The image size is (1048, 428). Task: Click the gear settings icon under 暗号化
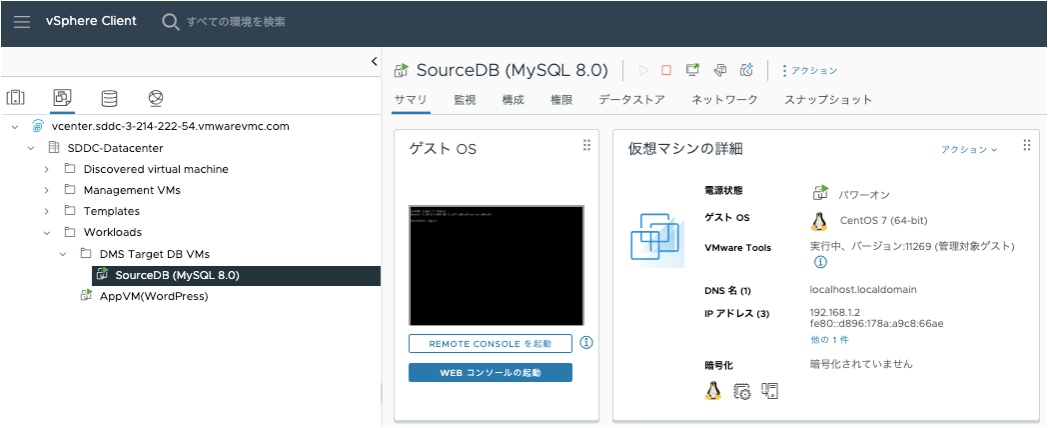tap(742, 391)
